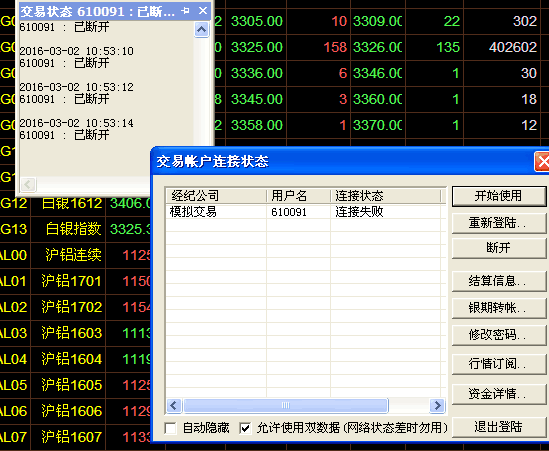Click volume value 402602 in quote table
The width and height of the screenshot is (549, 451).
(x=513, y=47)
